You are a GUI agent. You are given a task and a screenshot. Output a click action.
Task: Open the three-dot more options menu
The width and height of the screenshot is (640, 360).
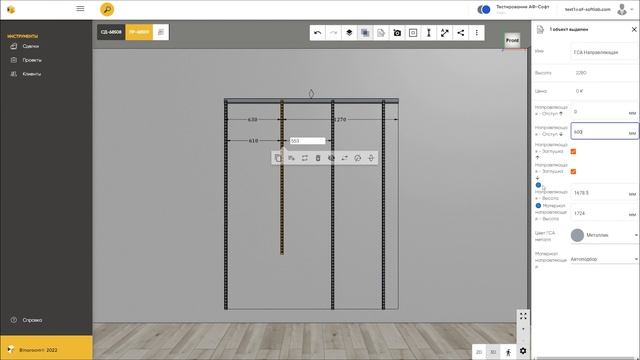[476, 33]
